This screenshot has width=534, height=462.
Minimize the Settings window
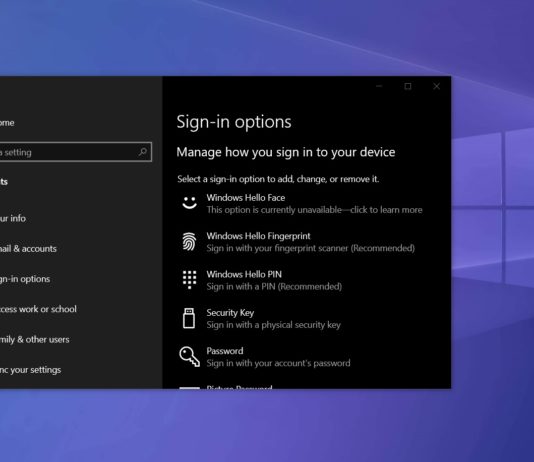coord(379,86)
